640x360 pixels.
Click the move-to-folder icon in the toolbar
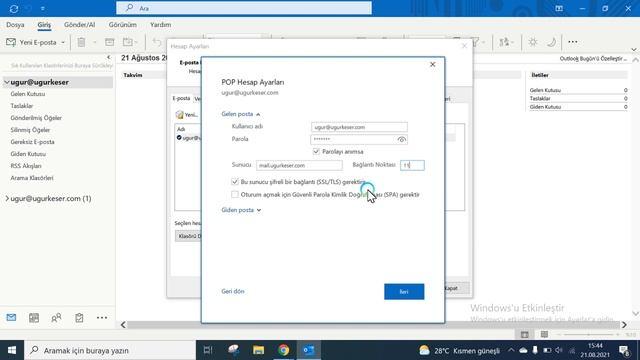(x=128, y=42)
